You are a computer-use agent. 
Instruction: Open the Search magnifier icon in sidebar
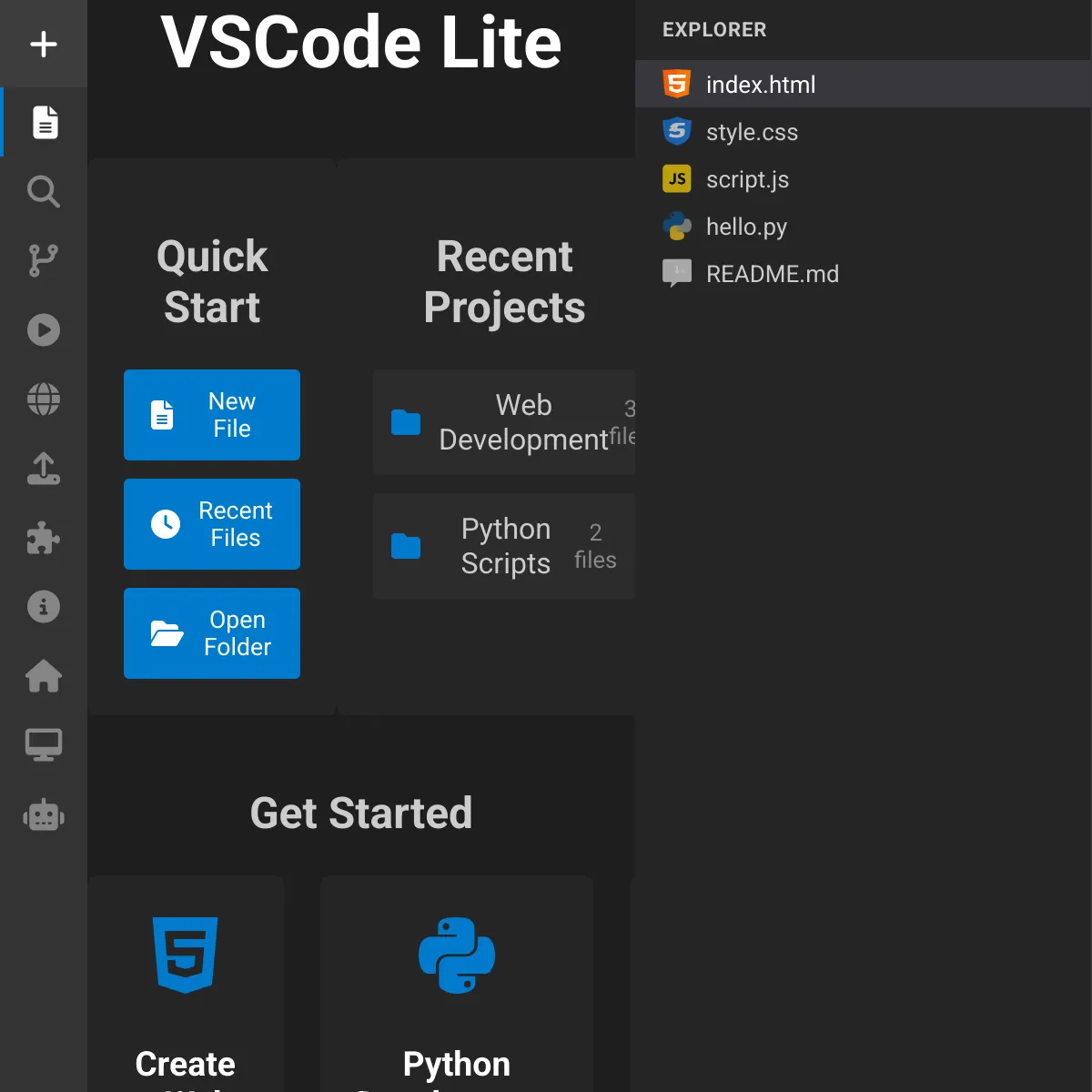[44, 191]
